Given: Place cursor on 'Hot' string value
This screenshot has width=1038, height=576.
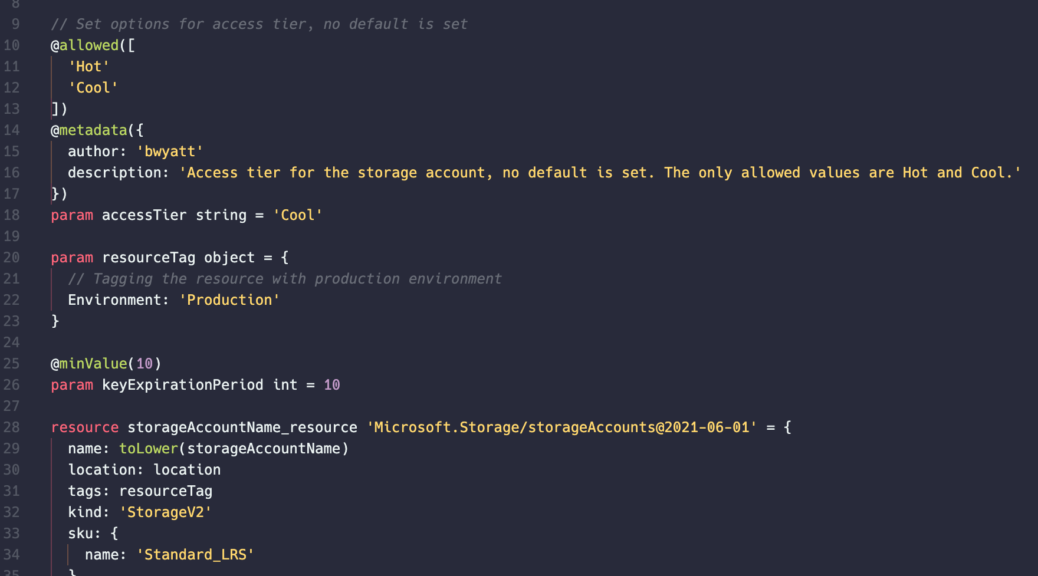Looking at the screenshot, I should coord(89,67).
